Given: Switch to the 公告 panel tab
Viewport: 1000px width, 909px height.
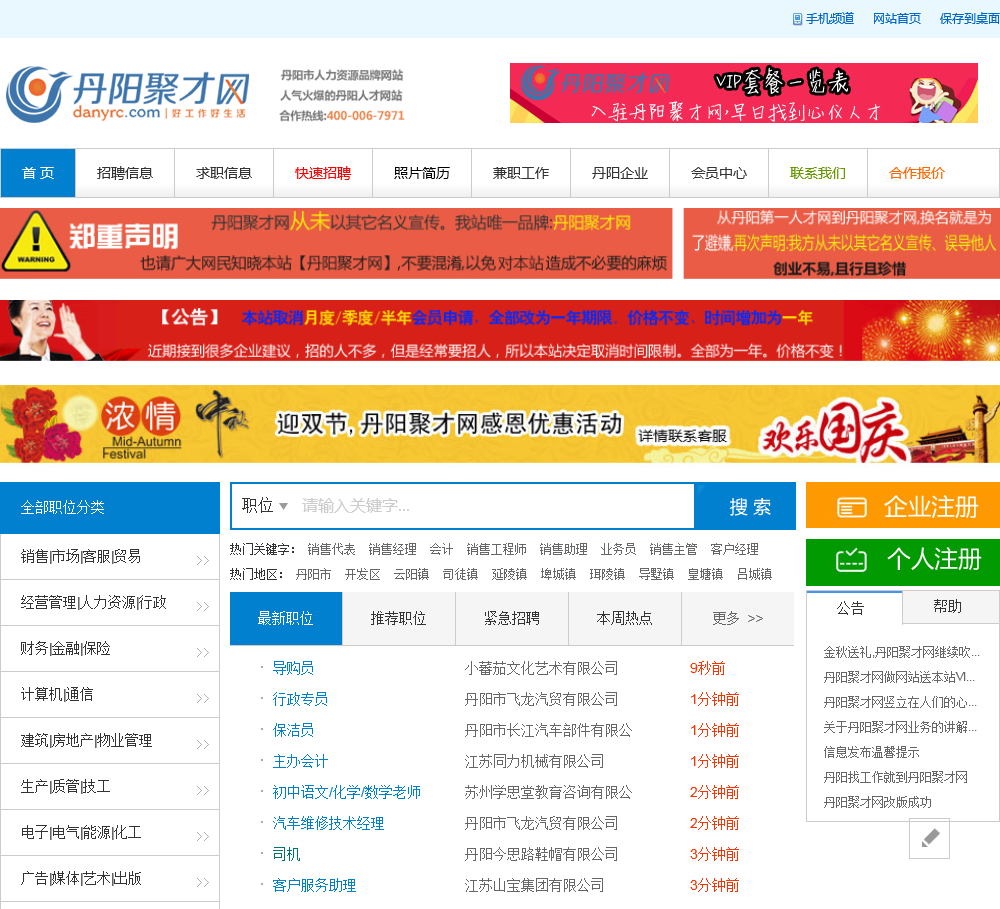Looking at the screenshot, I should tap(855, 608).
